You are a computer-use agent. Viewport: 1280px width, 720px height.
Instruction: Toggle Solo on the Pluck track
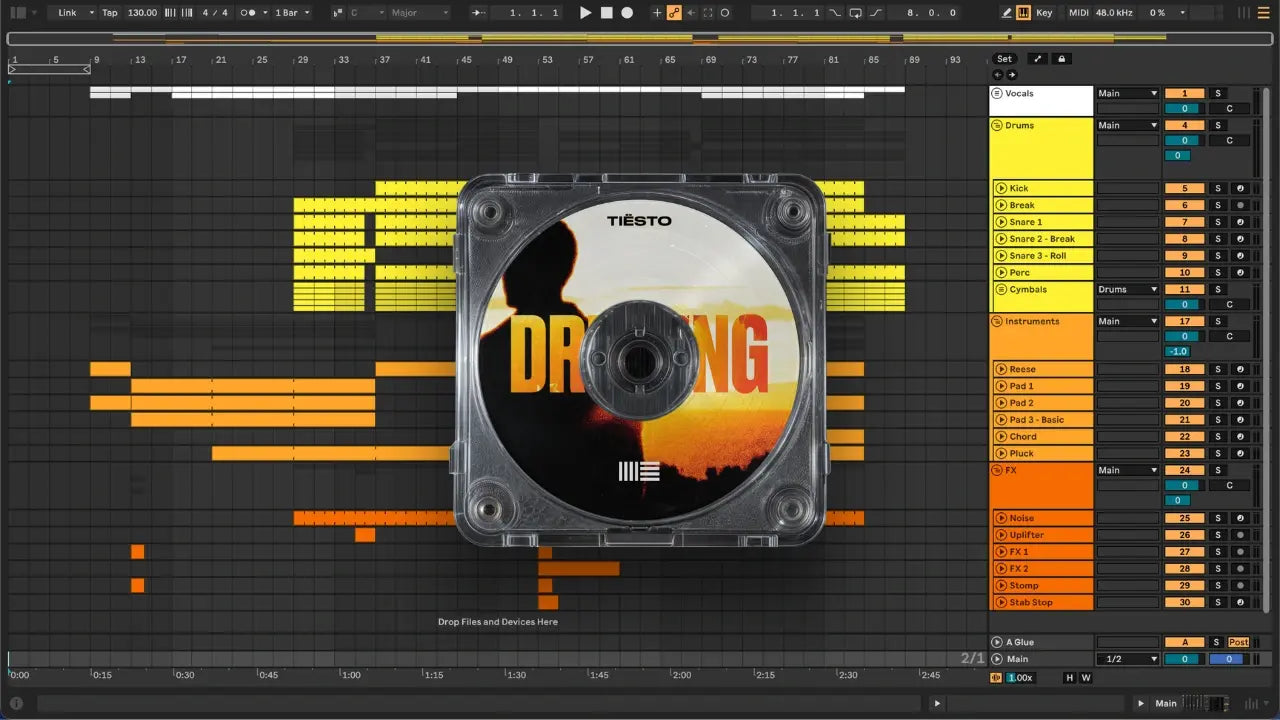(x=1218, y=453)
